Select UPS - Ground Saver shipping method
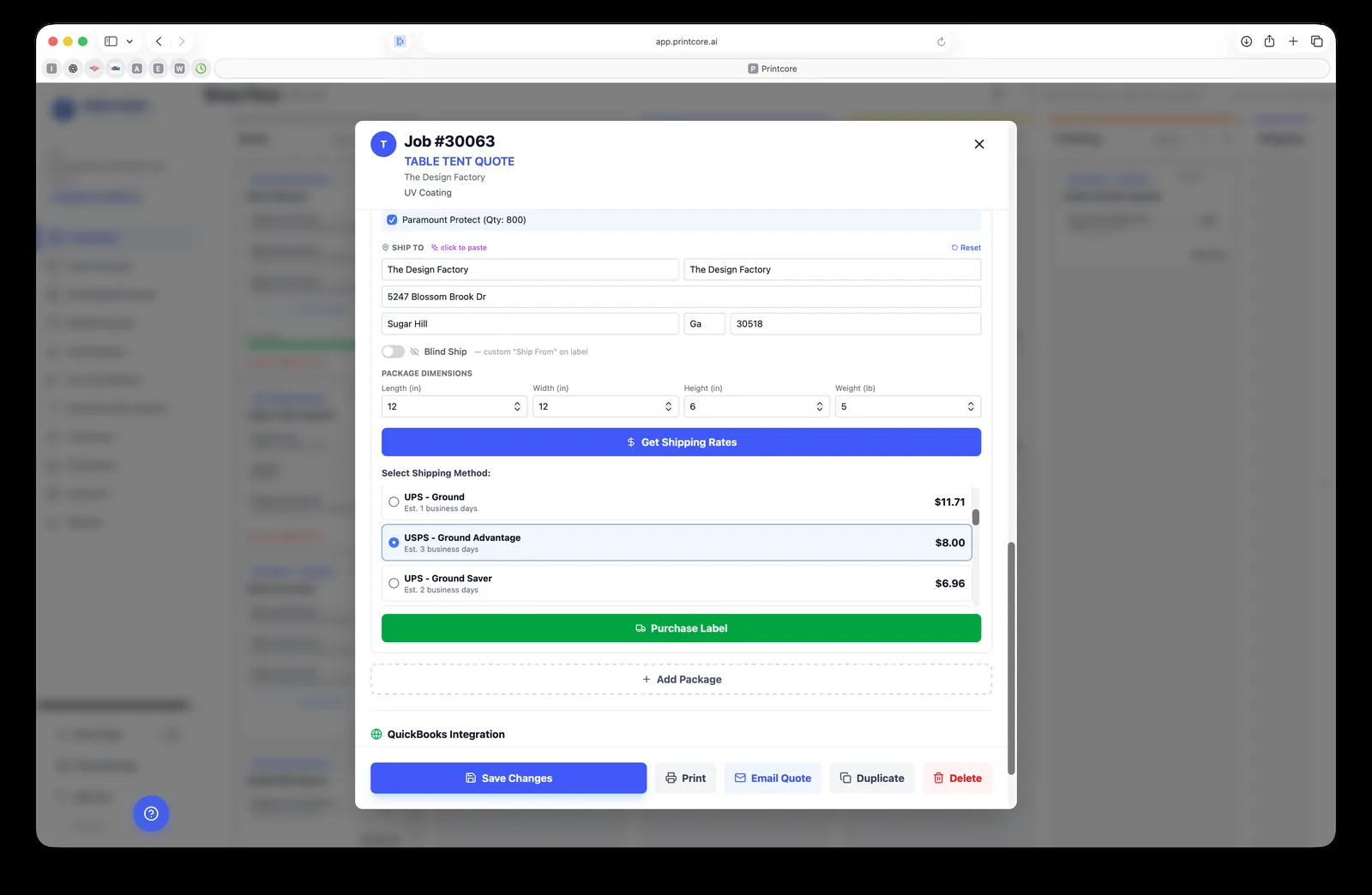The height and width of the screenshot is (895, 1372). tap(677, 583)
